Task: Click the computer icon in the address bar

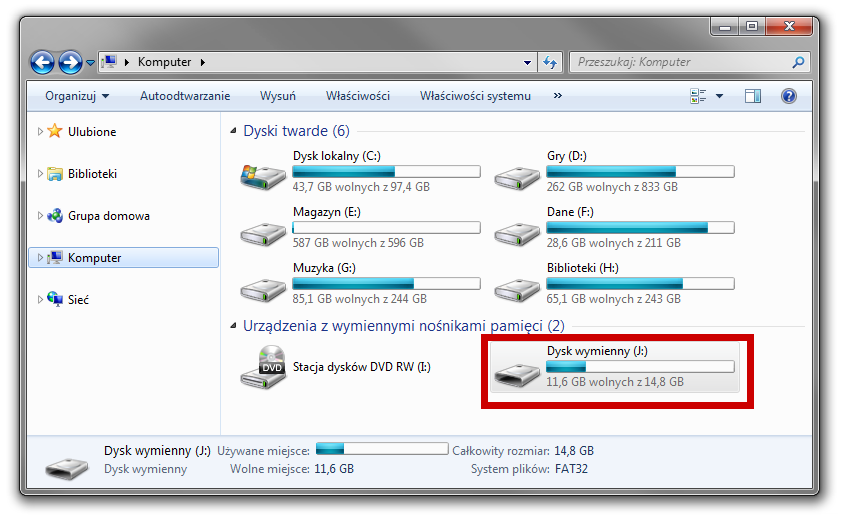Action: click(109, 62)
